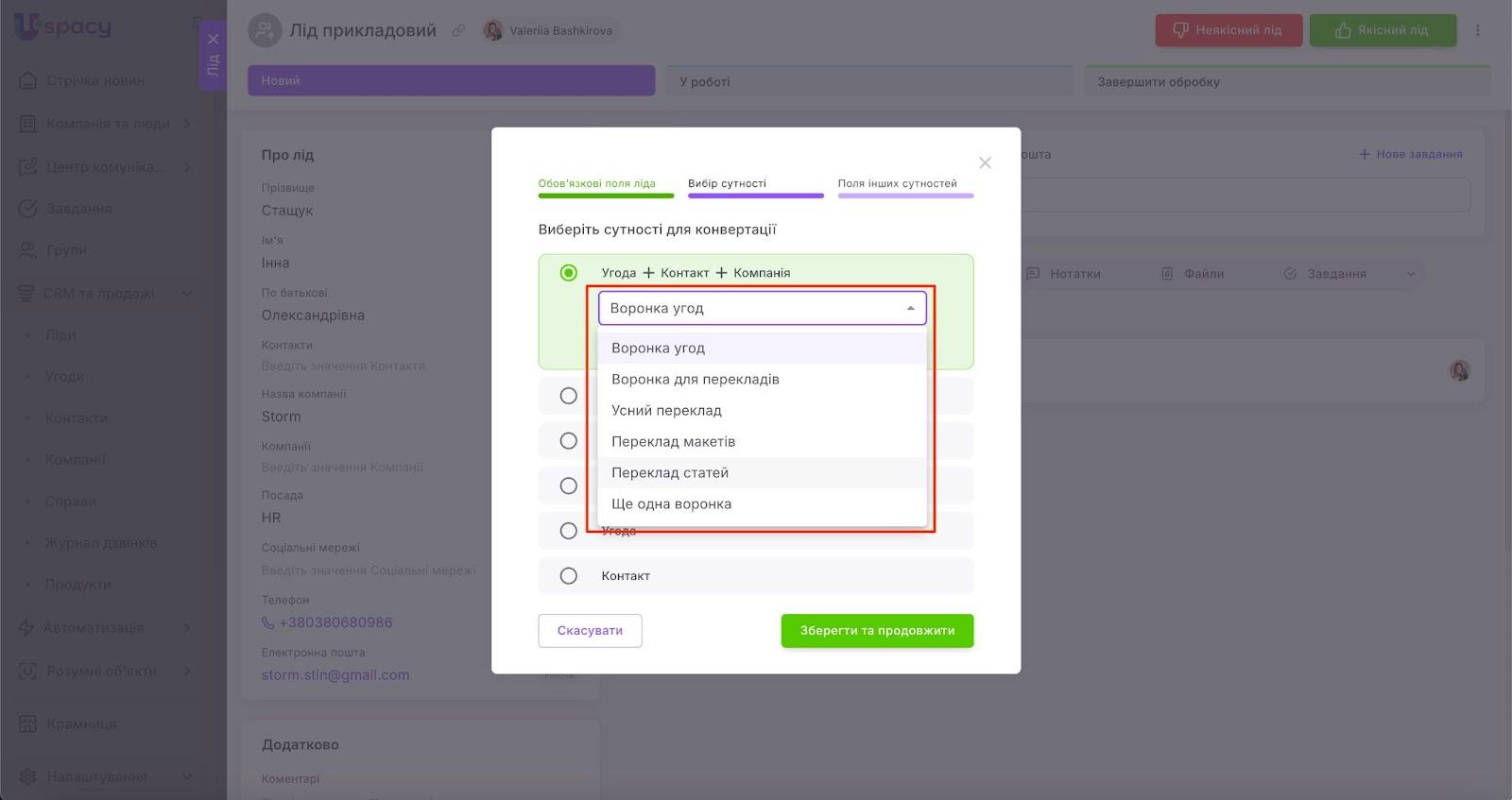Image resolution: width=1512 pixels, height=800 pixels.
Task: Click the lead avatar placeholder icon
Action: click(x=265, y=30)
